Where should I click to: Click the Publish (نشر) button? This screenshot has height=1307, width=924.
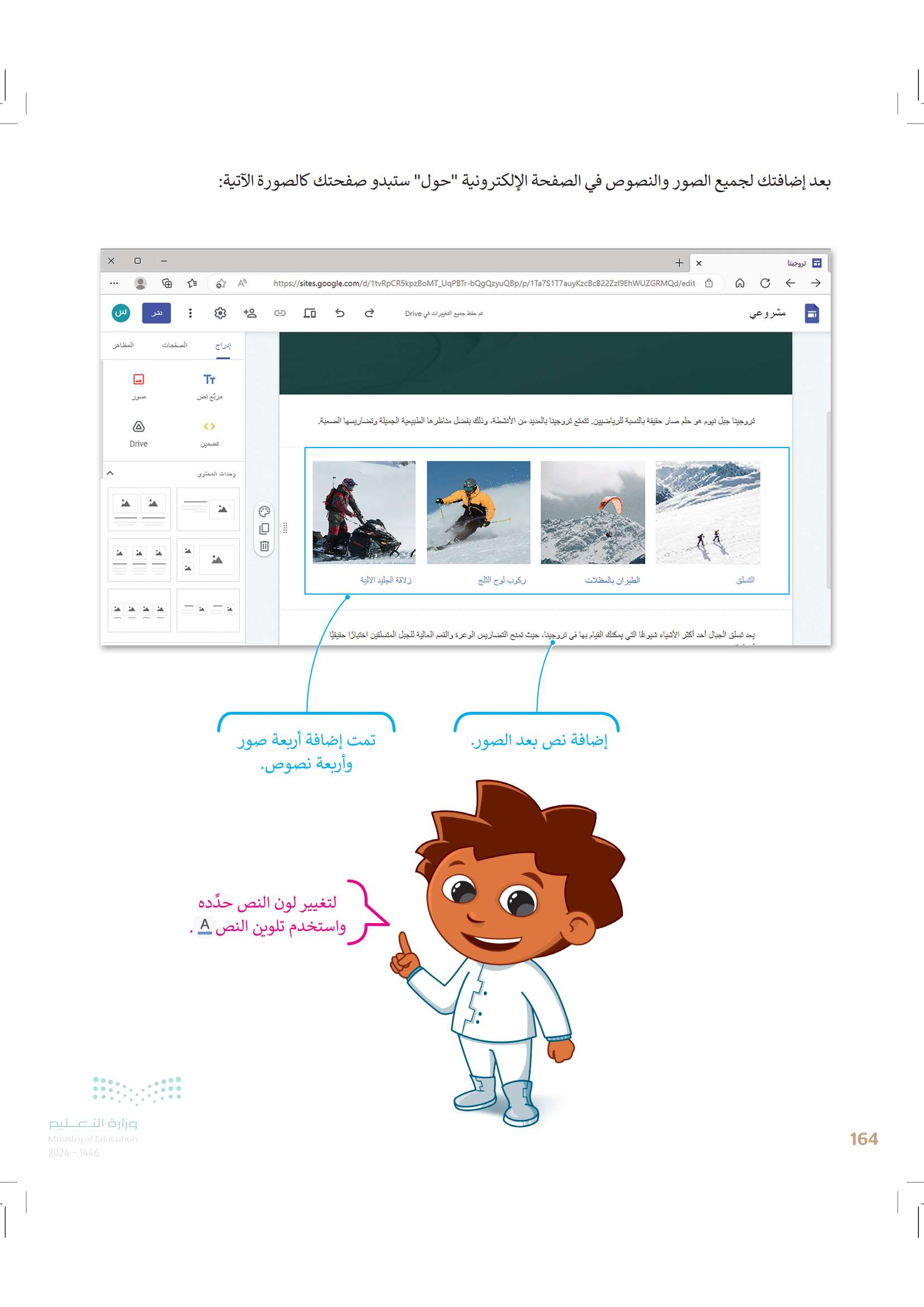click(156, 313)
